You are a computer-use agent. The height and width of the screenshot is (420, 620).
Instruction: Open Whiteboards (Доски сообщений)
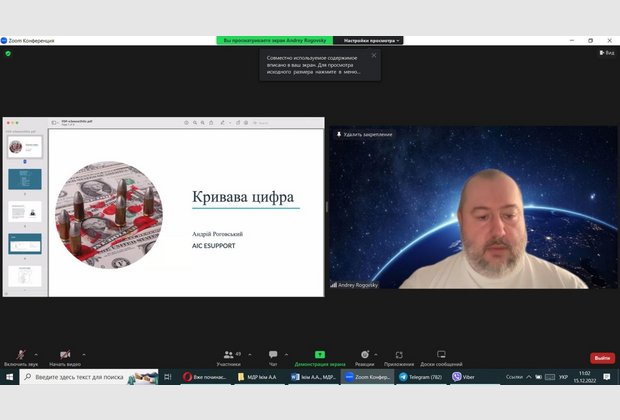tap(441, 355)
